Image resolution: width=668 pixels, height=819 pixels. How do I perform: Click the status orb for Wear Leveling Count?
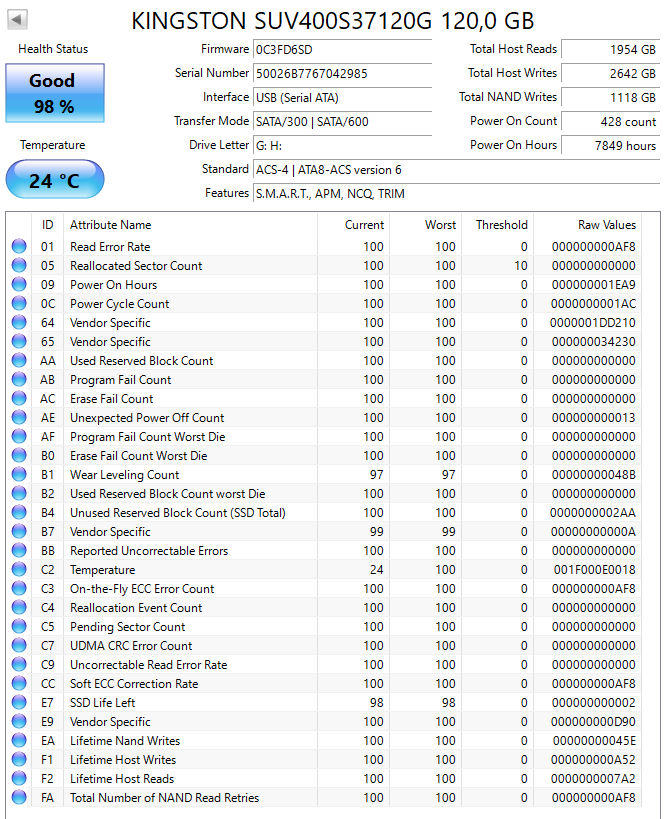point(19,475)
